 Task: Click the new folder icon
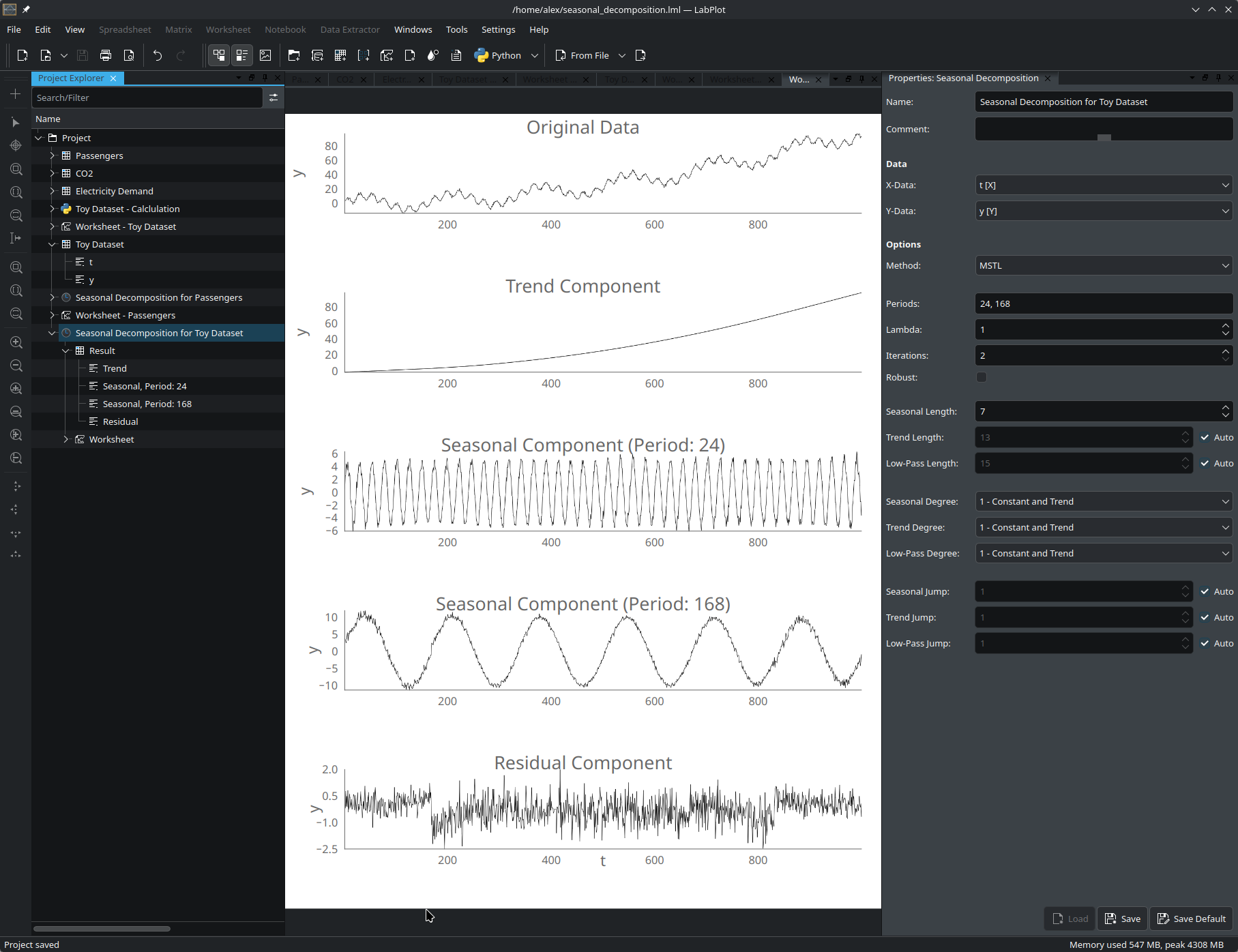(294, 55)
